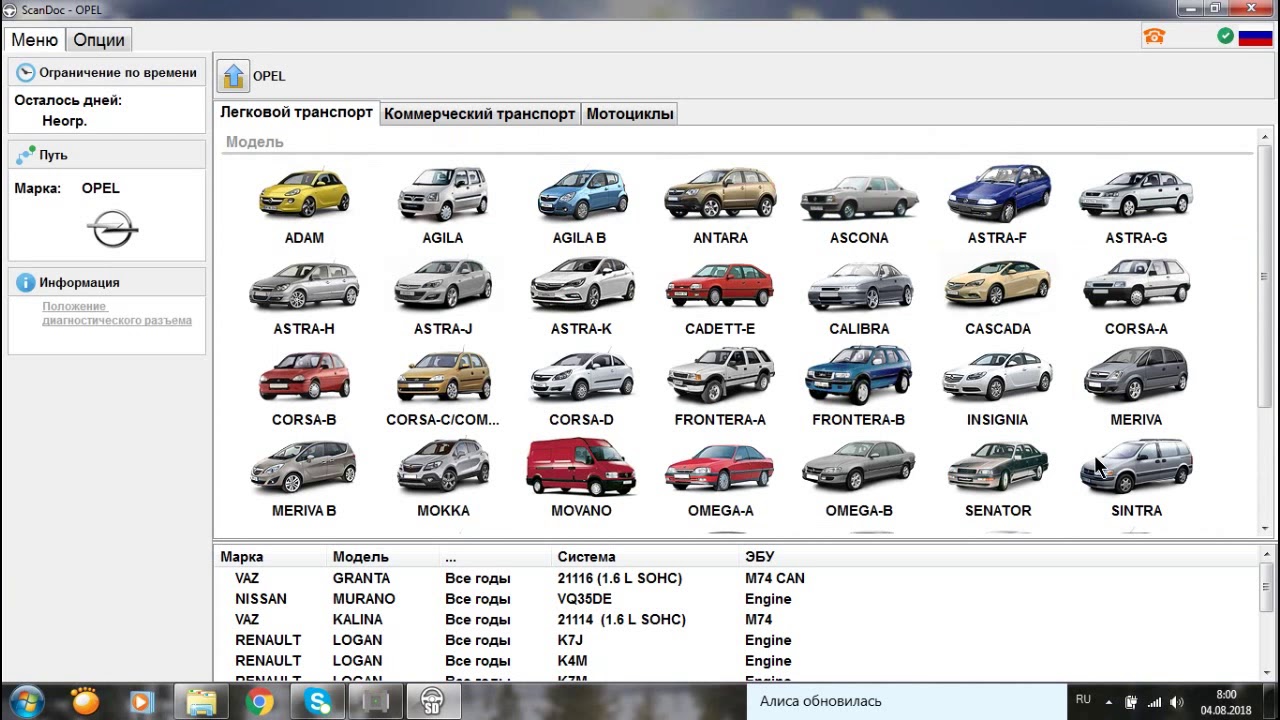Pick the ASTRA-J model car
This screenshot has height=720, width=1280.
[443, 285]
